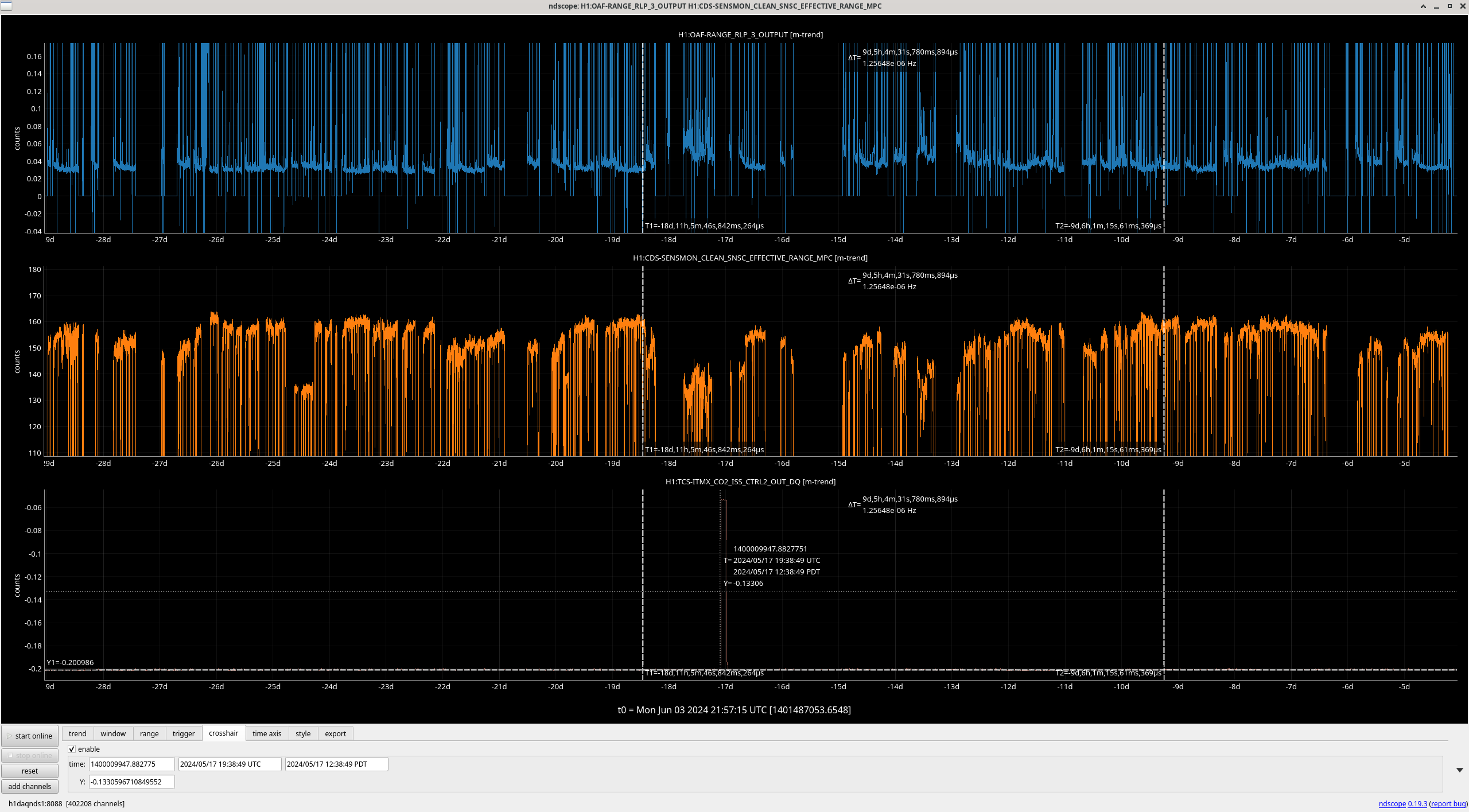Viewport: 1469px width, 812px height.
Task: Open the trigger tab
Action: pos(184,733)
